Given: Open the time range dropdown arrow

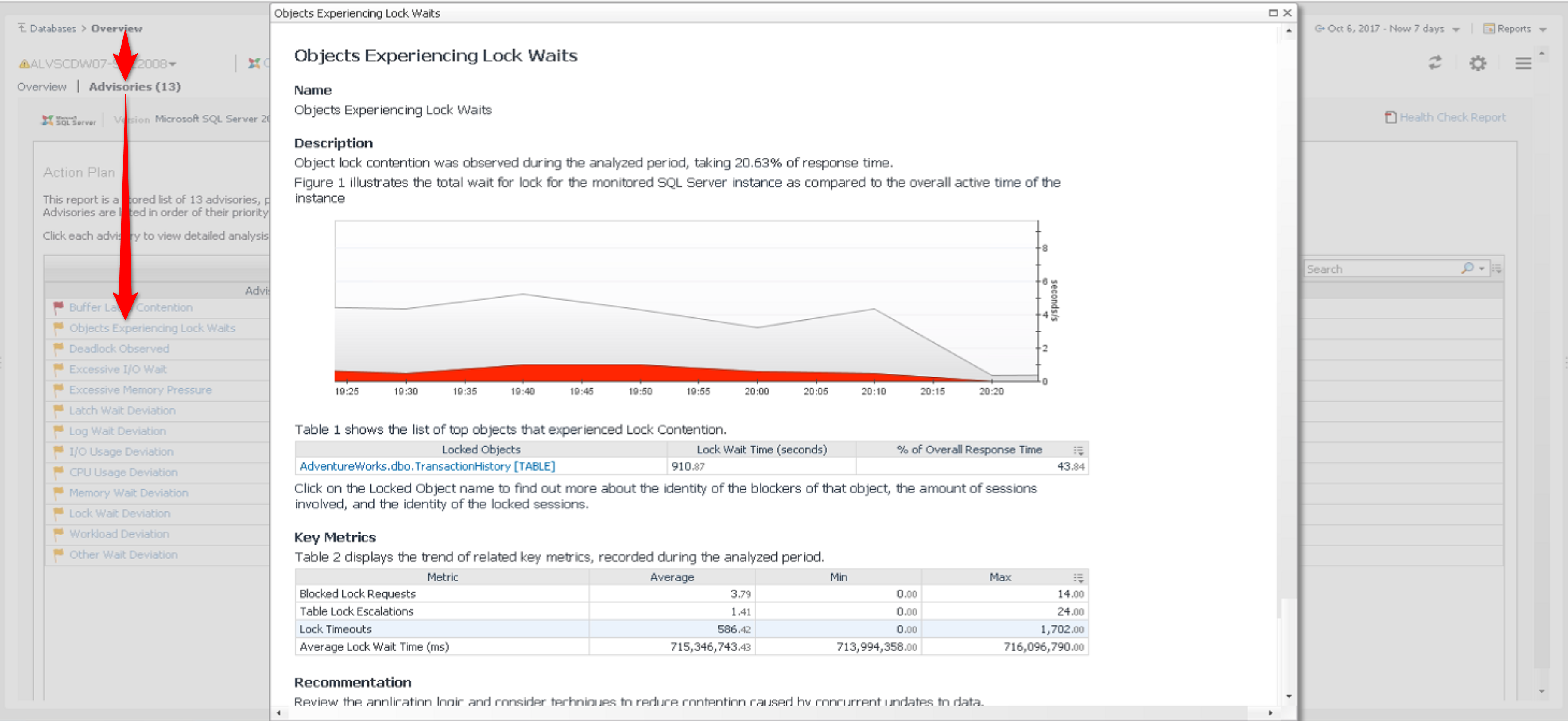Looking at the screenshot, I should pos(1455,29).
